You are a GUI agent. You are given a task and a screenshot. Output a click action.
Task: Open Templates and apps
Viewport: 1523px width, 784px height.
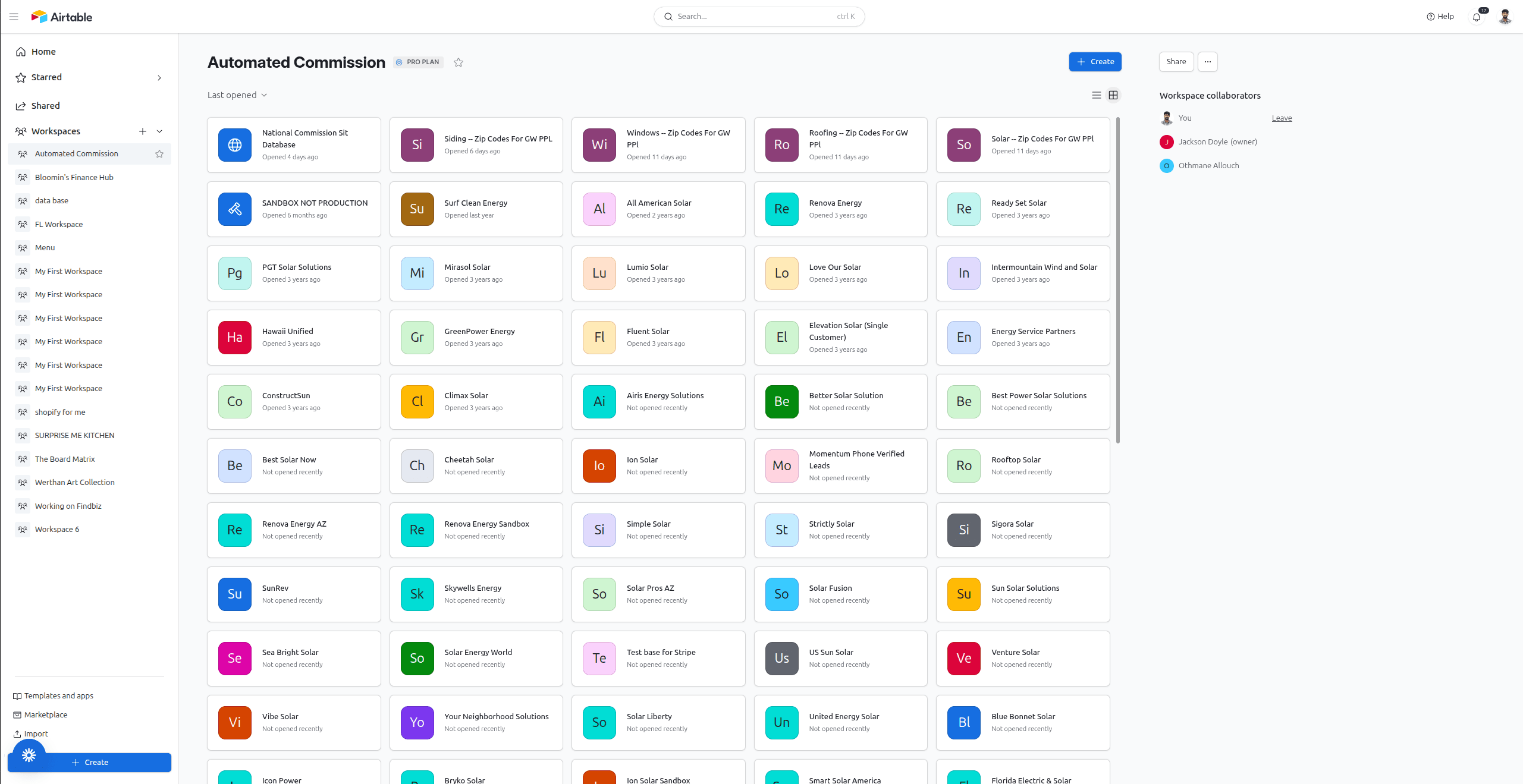coord(54,696)
